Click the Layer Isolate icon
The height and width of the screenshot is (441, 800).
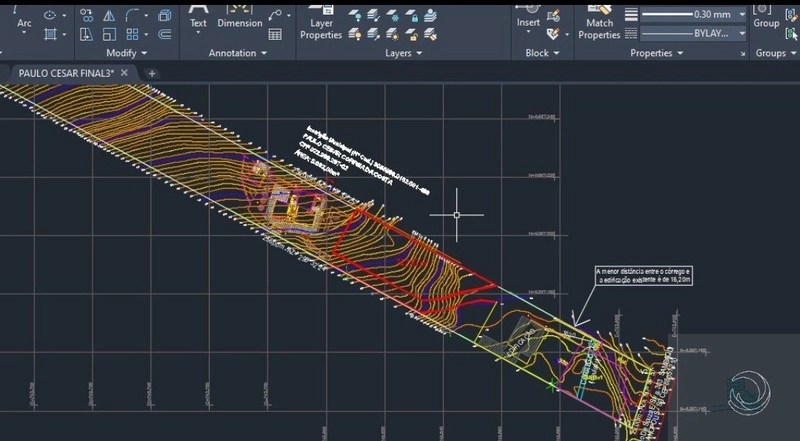pyautogui.click(x=374, y=16)
